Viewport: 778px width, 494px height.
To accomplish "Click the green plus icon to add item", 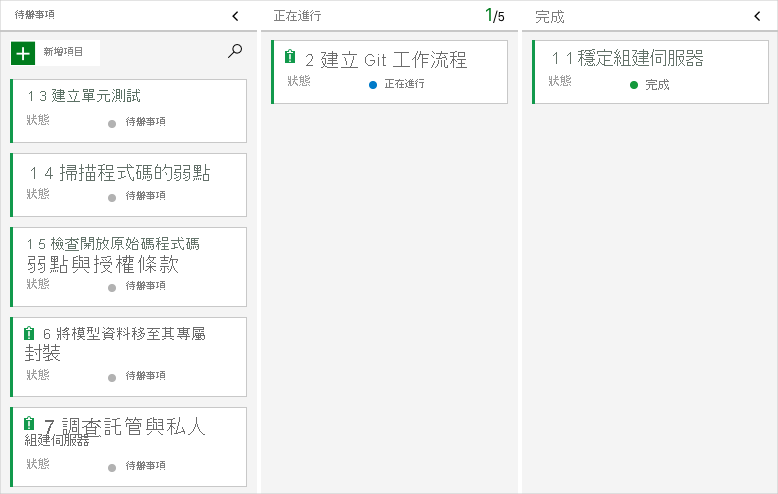I will 23,53.
